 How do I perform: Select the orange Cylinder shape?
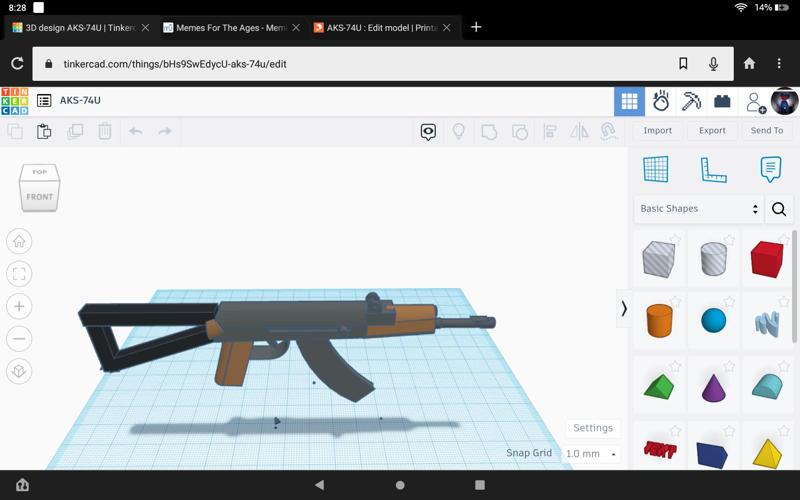point(659,320)
